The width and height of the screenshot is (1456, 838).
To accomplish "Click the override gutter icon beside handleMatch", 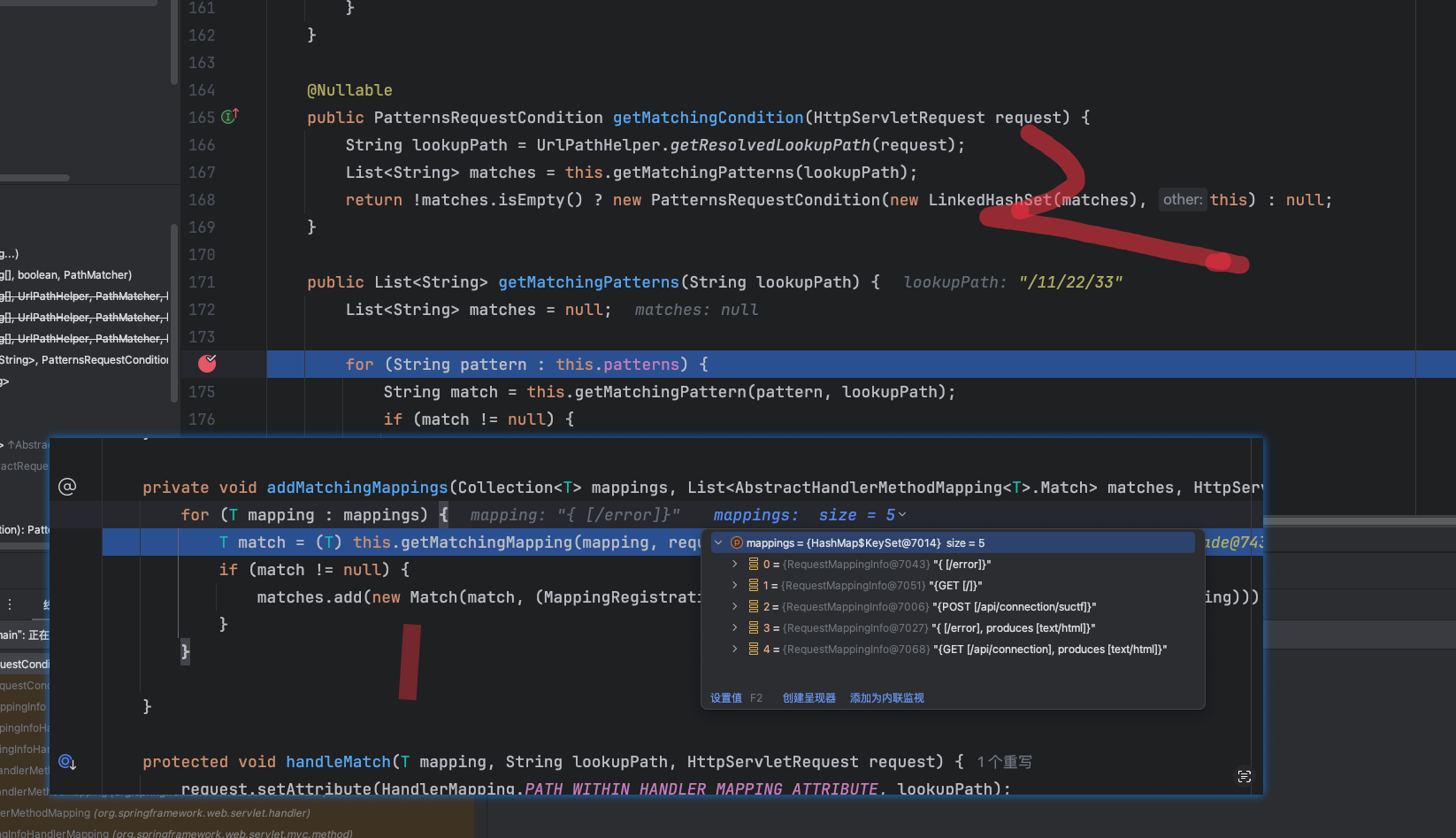I will click(67, 762).
